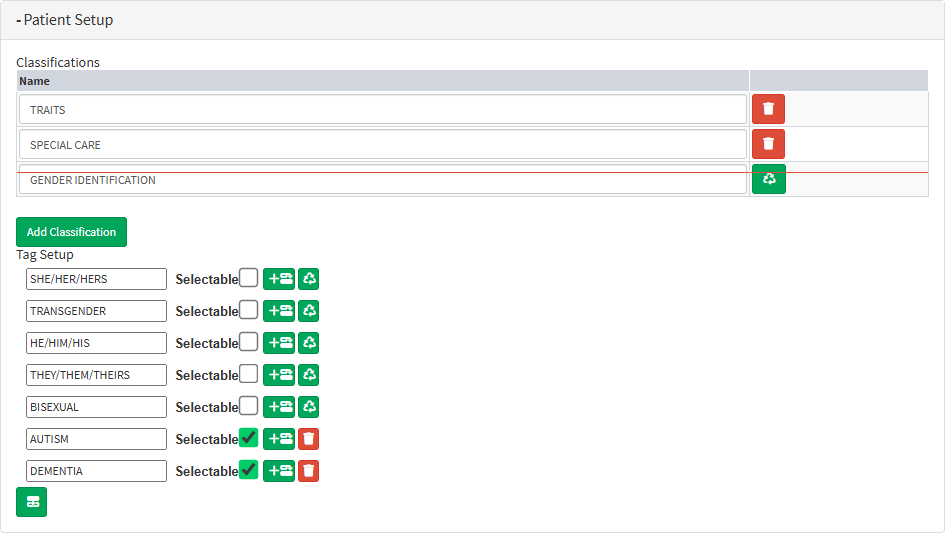The width and height of the screenshot is (945, 533).
Task: Delete the AUTISM tag
Action: 309,439
